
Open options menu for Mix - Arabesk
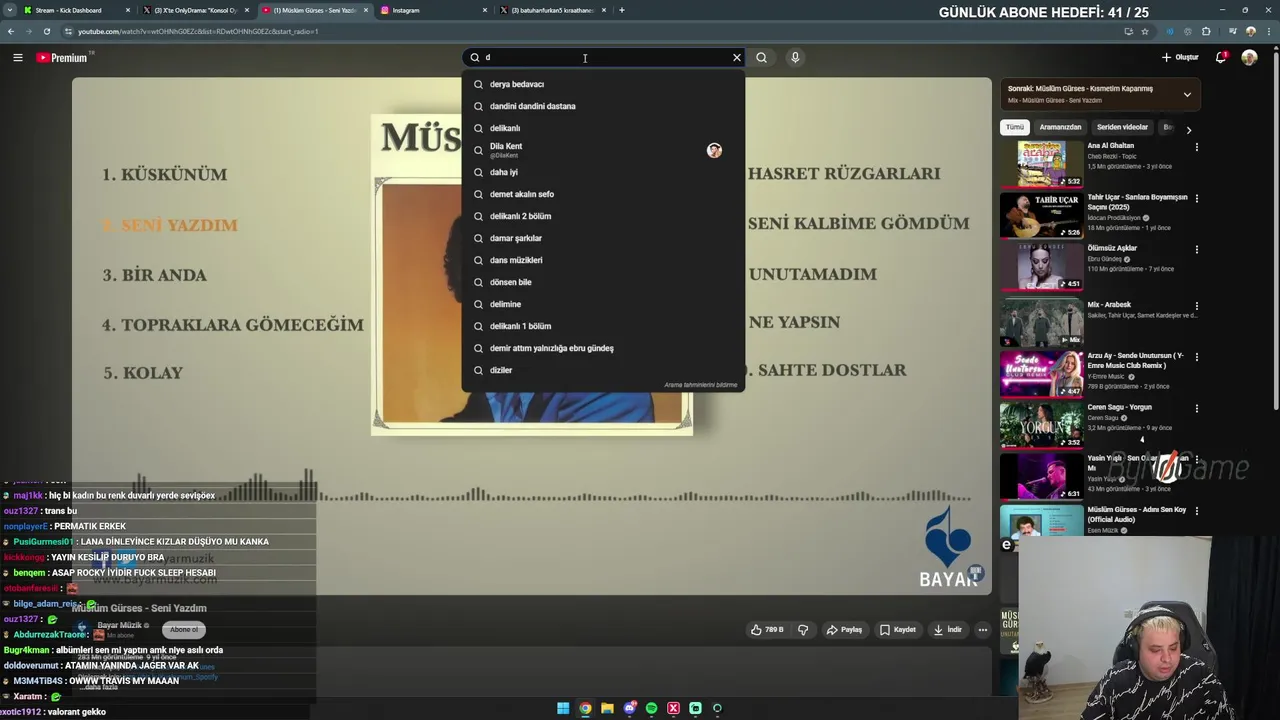(x=1196, y=306)
